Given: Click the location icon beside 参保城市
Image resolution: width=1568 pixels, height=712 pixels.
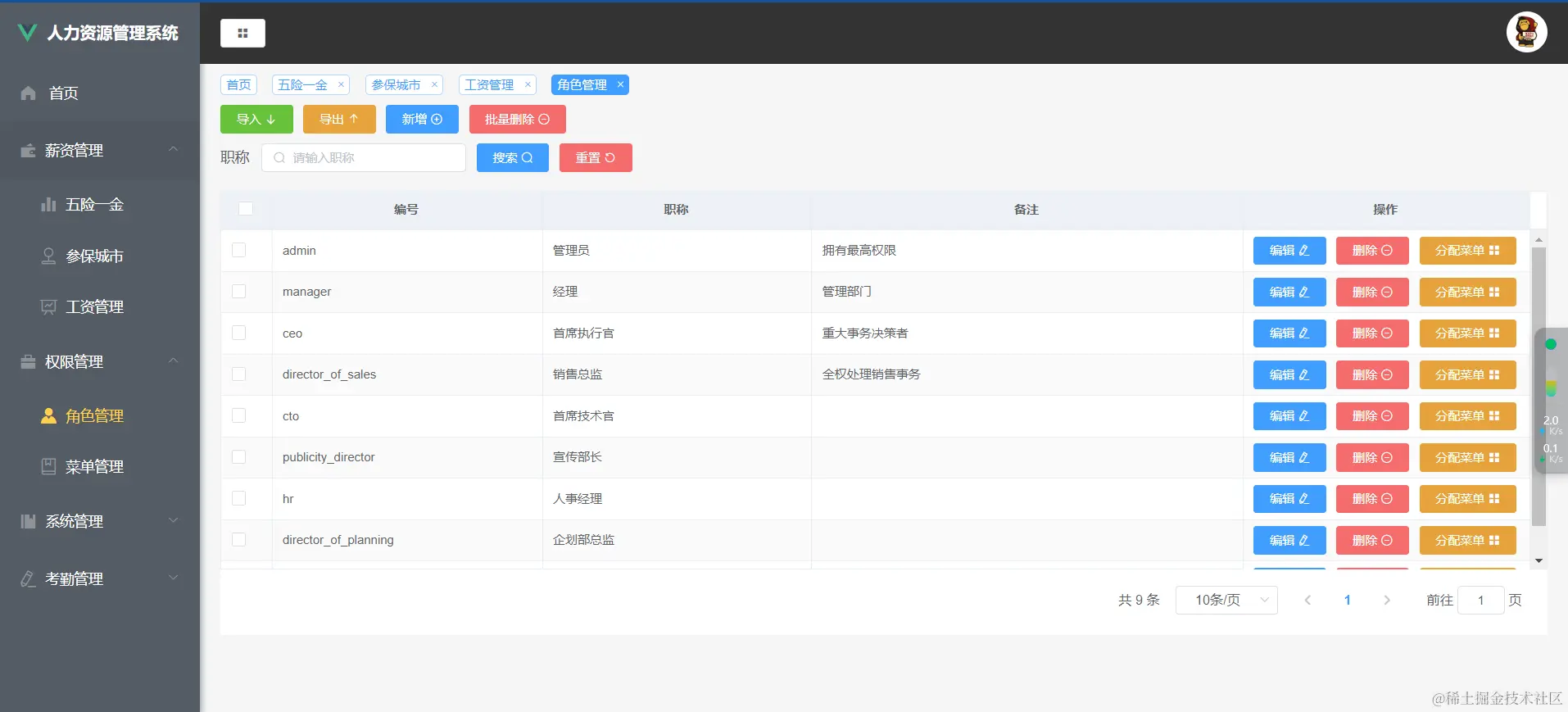Looking at the screenshot, I should point(48,256).
